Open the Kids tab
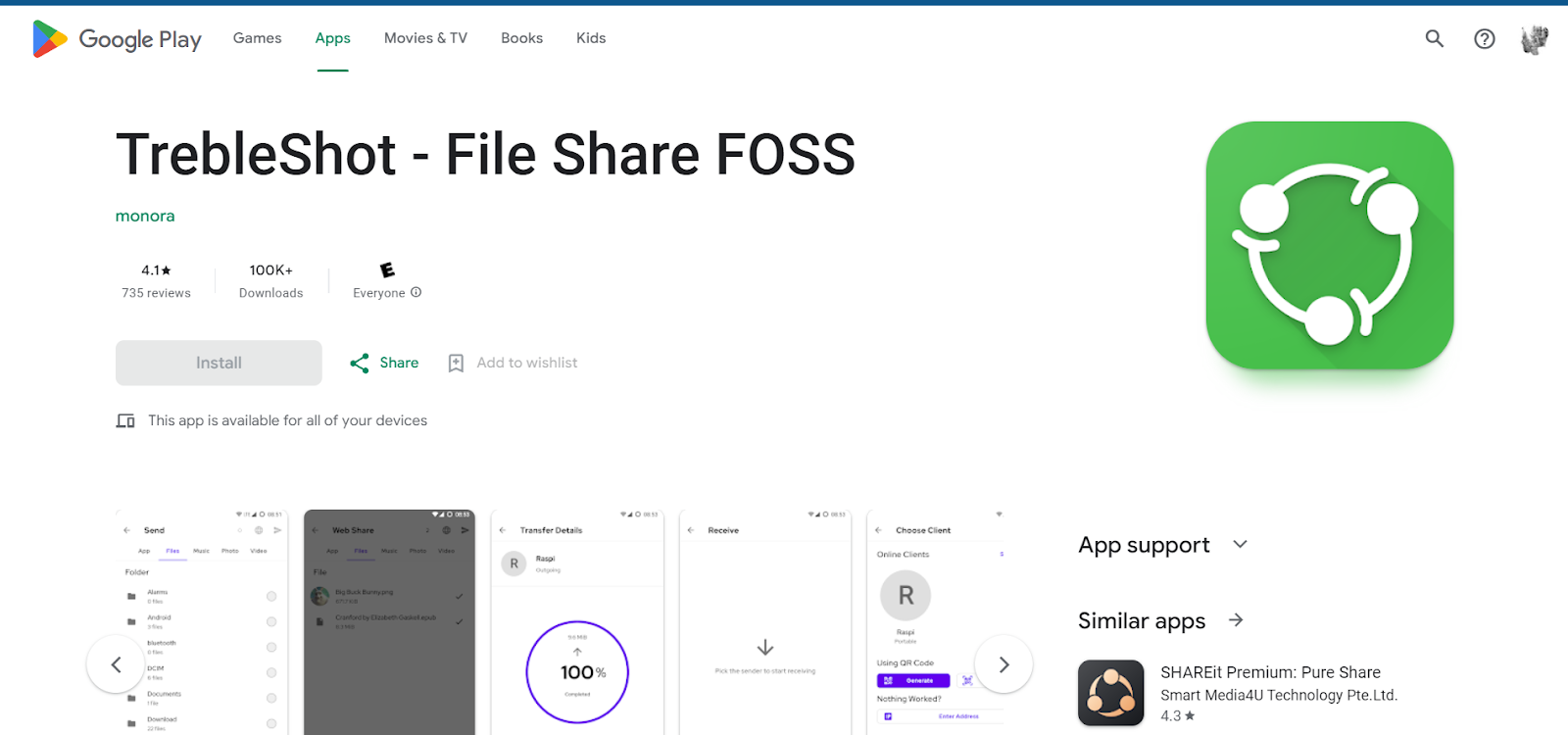 [591, 38]
